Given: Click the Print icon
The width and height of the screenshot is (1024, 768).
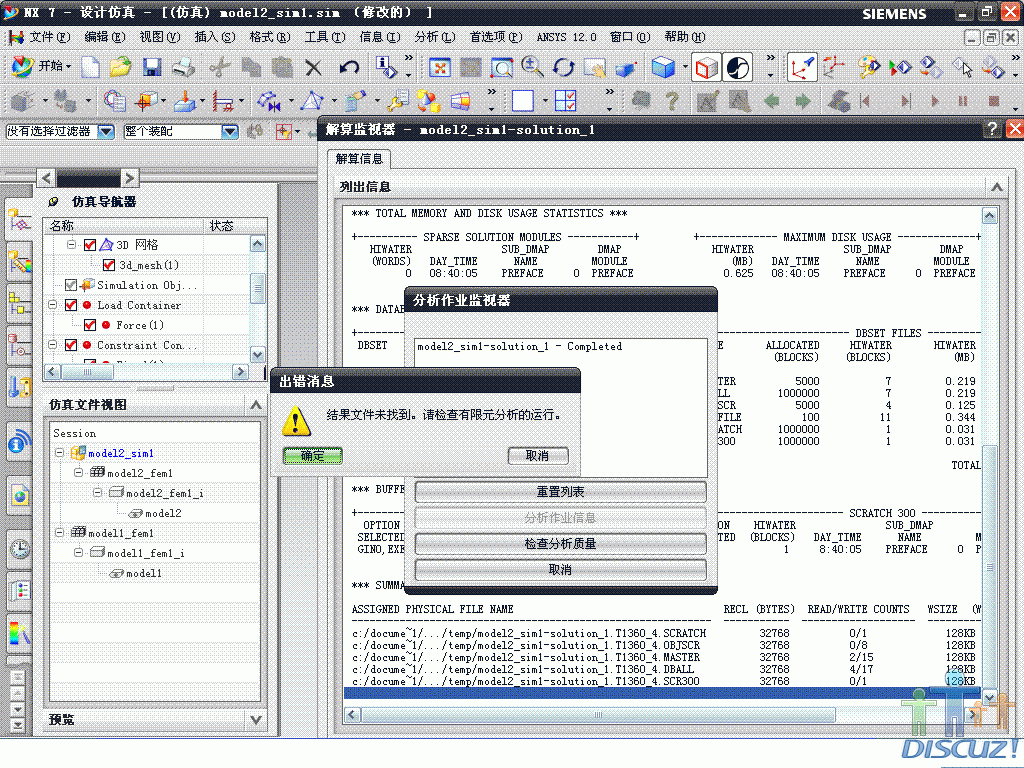Looking at the screenshot, I should (184, 67).
